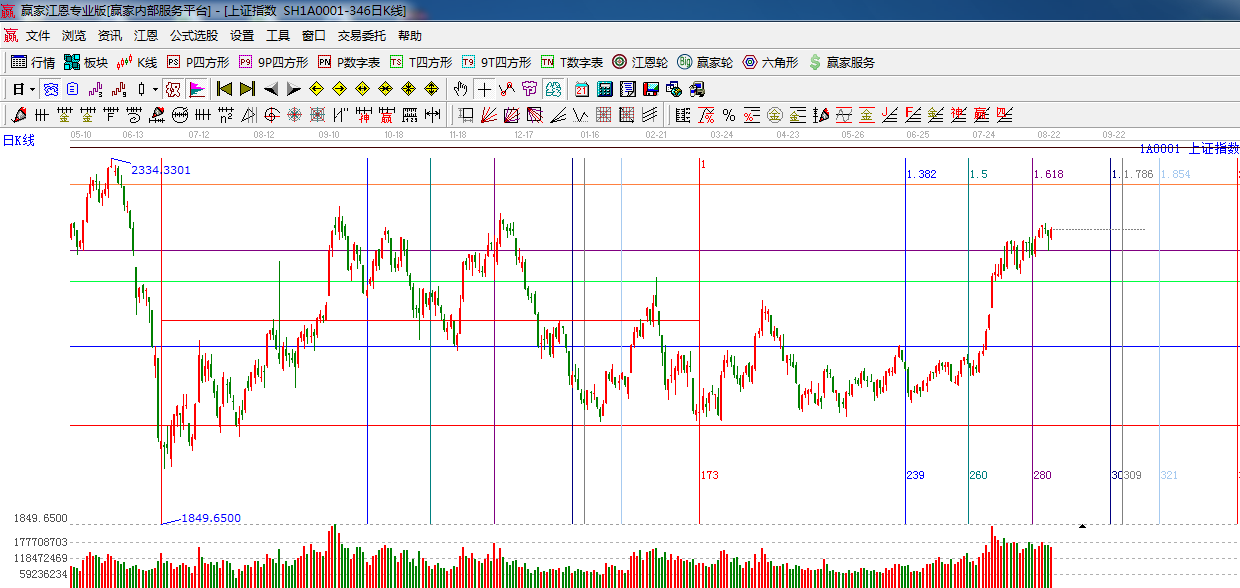Click the calendar date icon
The width and height of the screenshot is (1240, 588).
point(580,89)
